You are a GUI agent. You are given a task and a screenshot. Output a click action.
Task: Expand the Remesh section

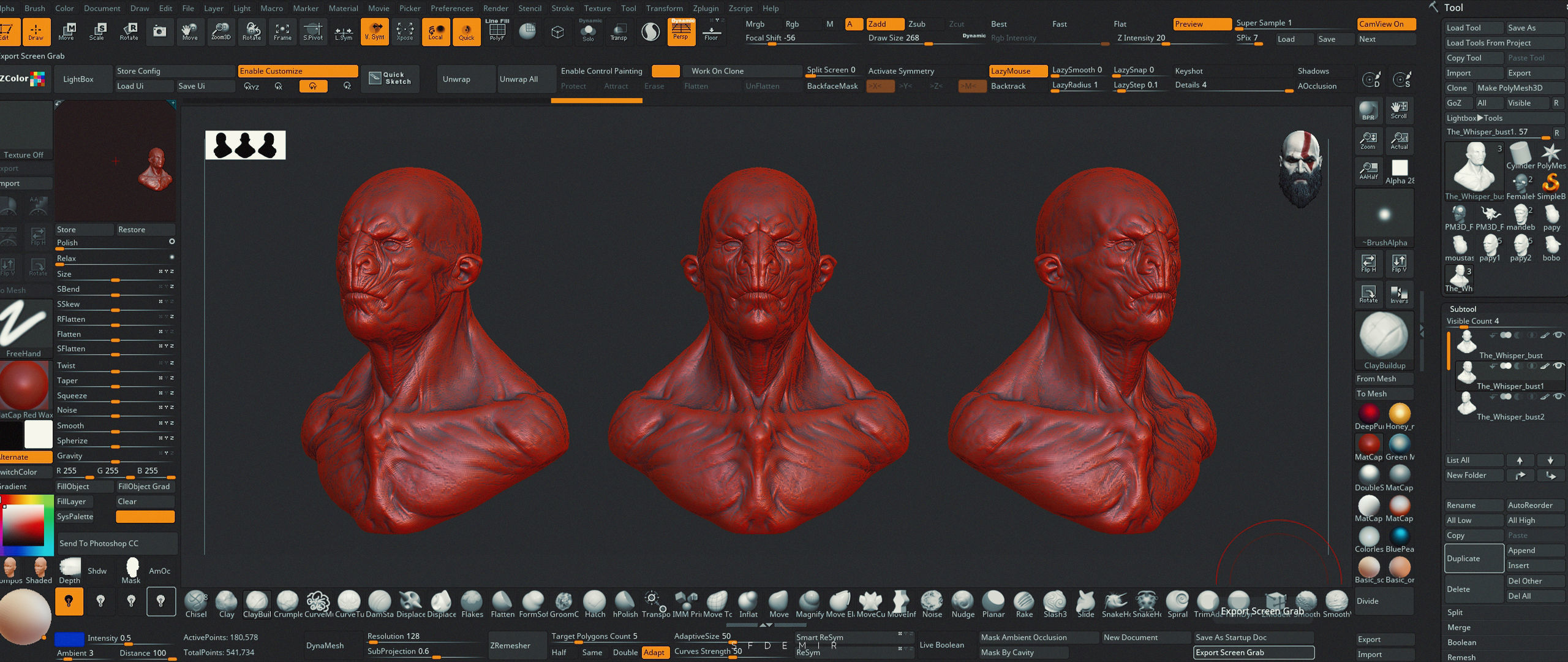point(1461,657)
